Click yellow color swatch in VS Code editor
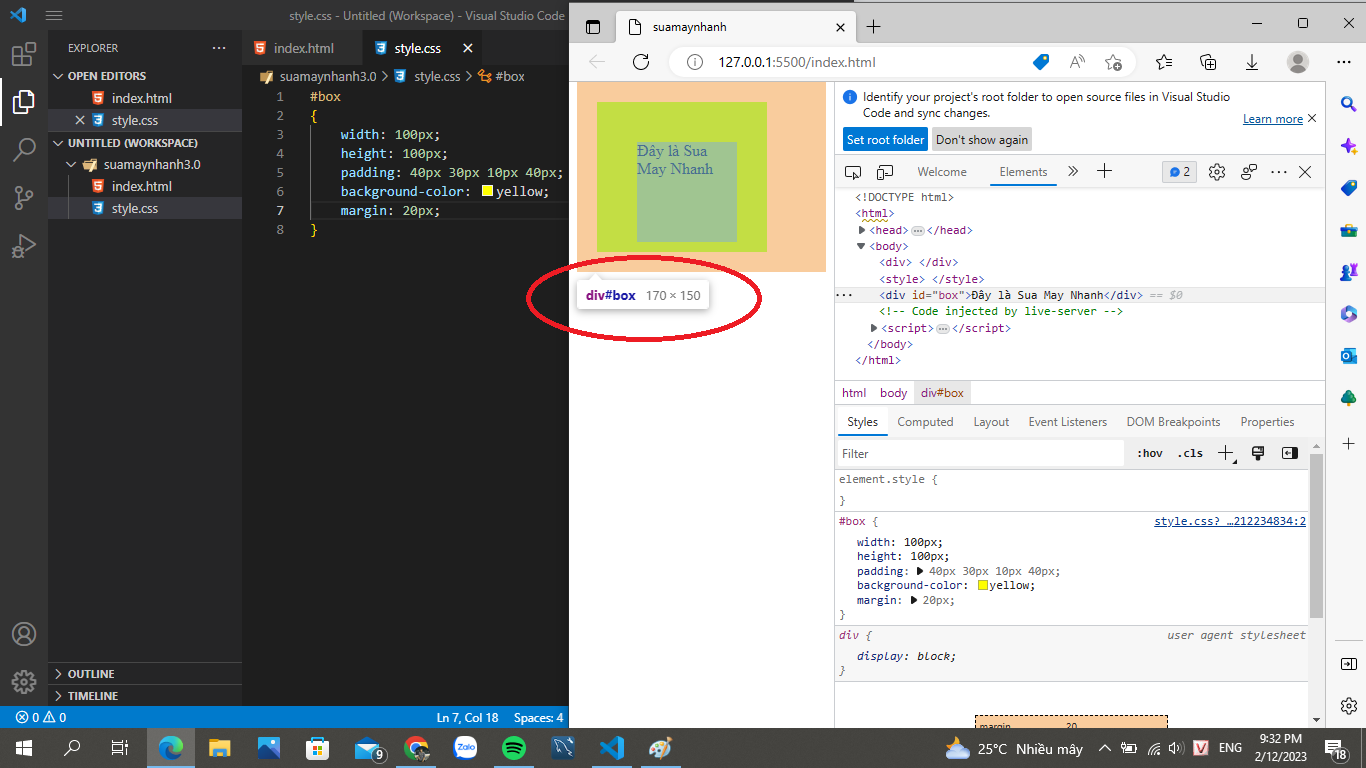Image resolution: width=1366 pixels, height=768 pixels. [x=487, y=192]
